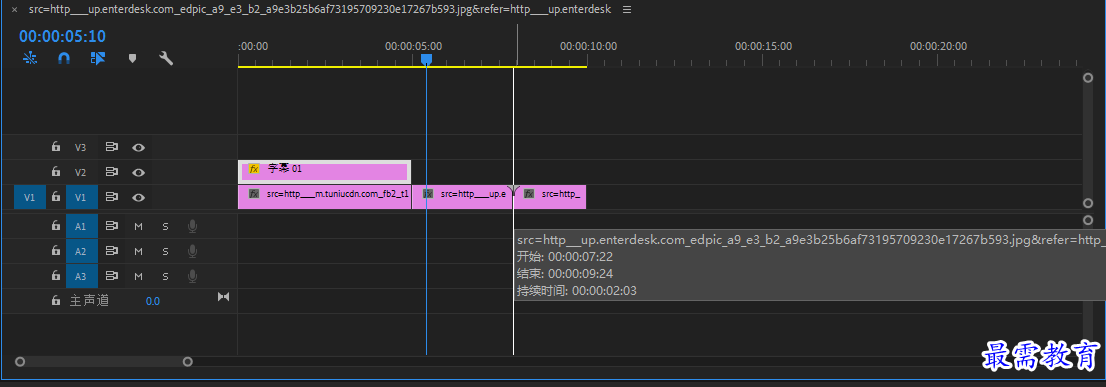
Task: Toggle sync lock on A1
Action: pos(111,226)
